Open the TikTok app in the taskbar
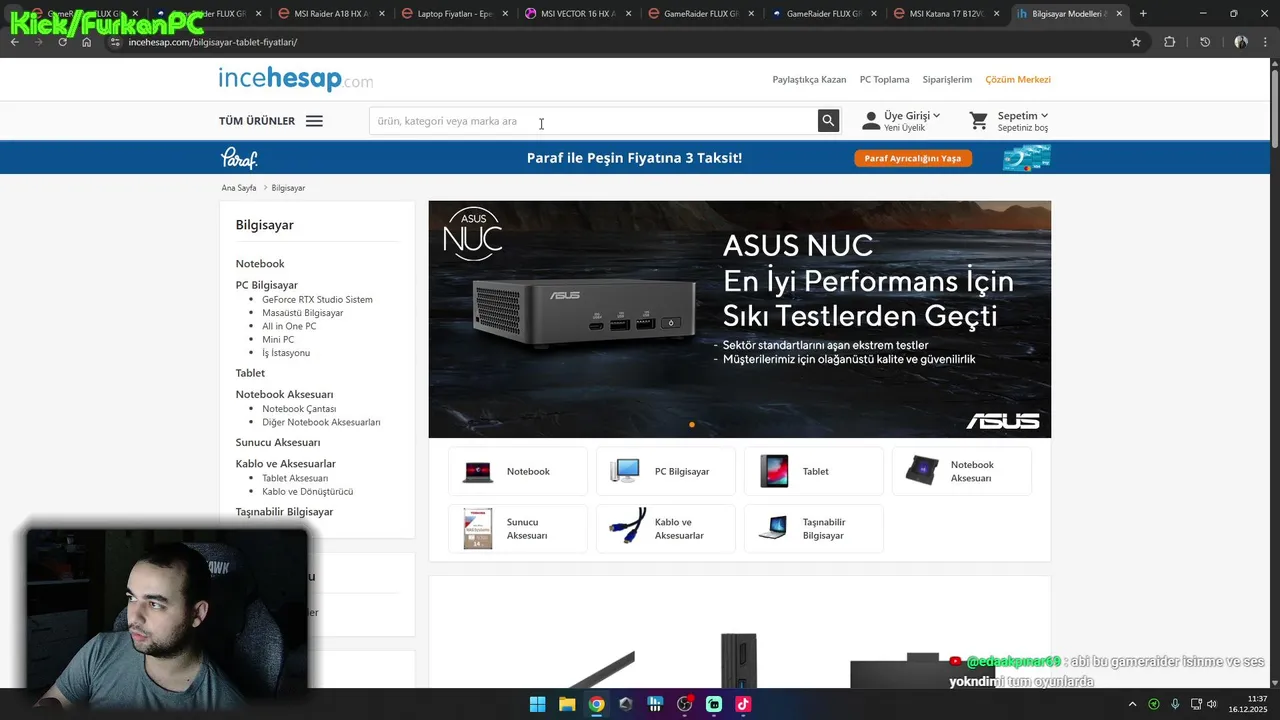The width and height of the screenshot is (1280, 720). coord(743,704)
